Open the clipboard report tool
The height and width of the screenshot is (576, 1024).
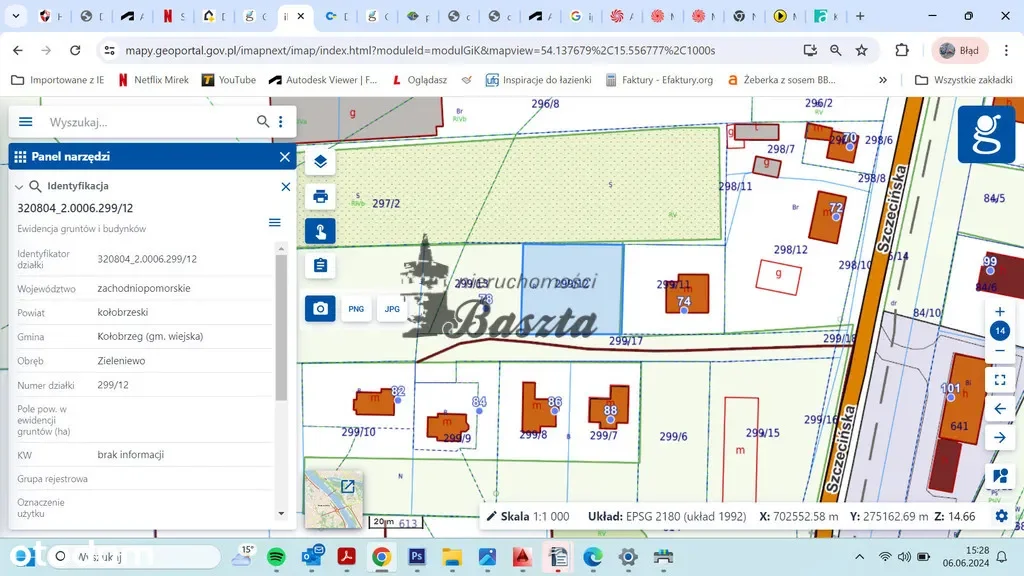pyautogui.click(x=320, y=265)
